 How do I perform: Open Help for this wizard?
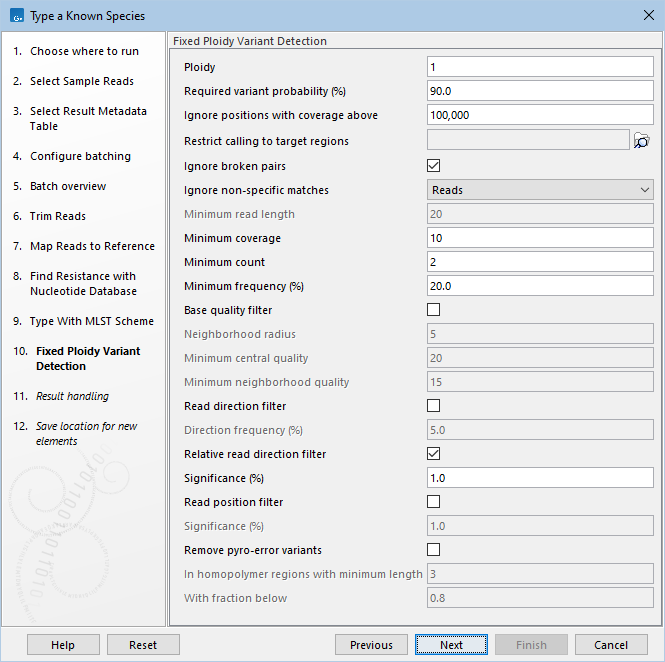point(63,645)
